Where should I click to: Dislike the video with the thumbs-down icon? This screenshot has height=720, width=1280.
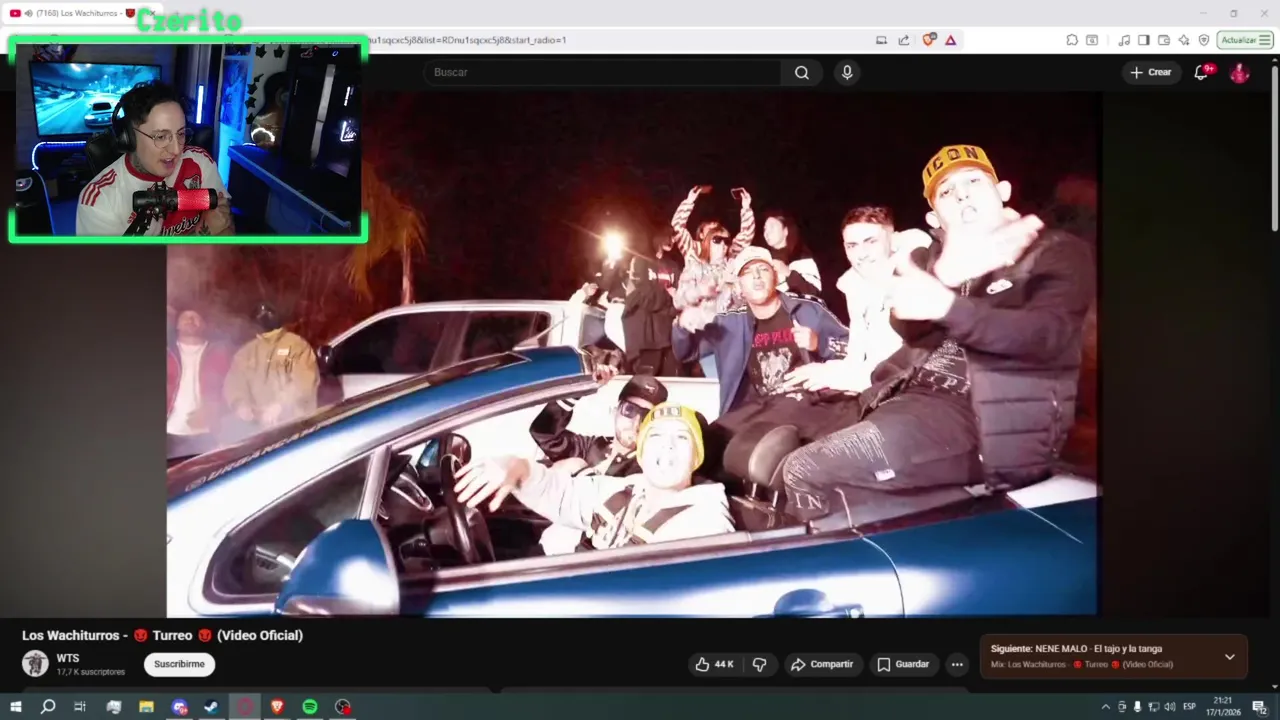[x=759, y=664]
